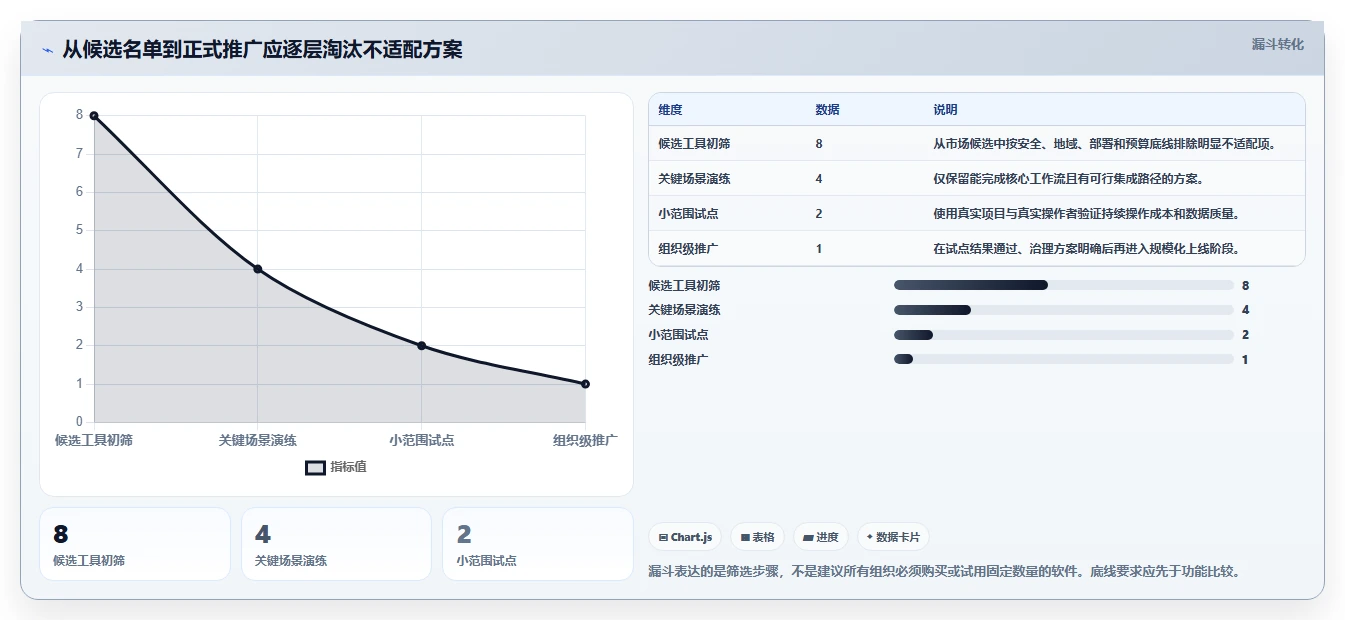Image resolution: width=1345 pixels, height=620 pixels.
Task: Click the 数据卡片 chip
Action: click(893, 537)
